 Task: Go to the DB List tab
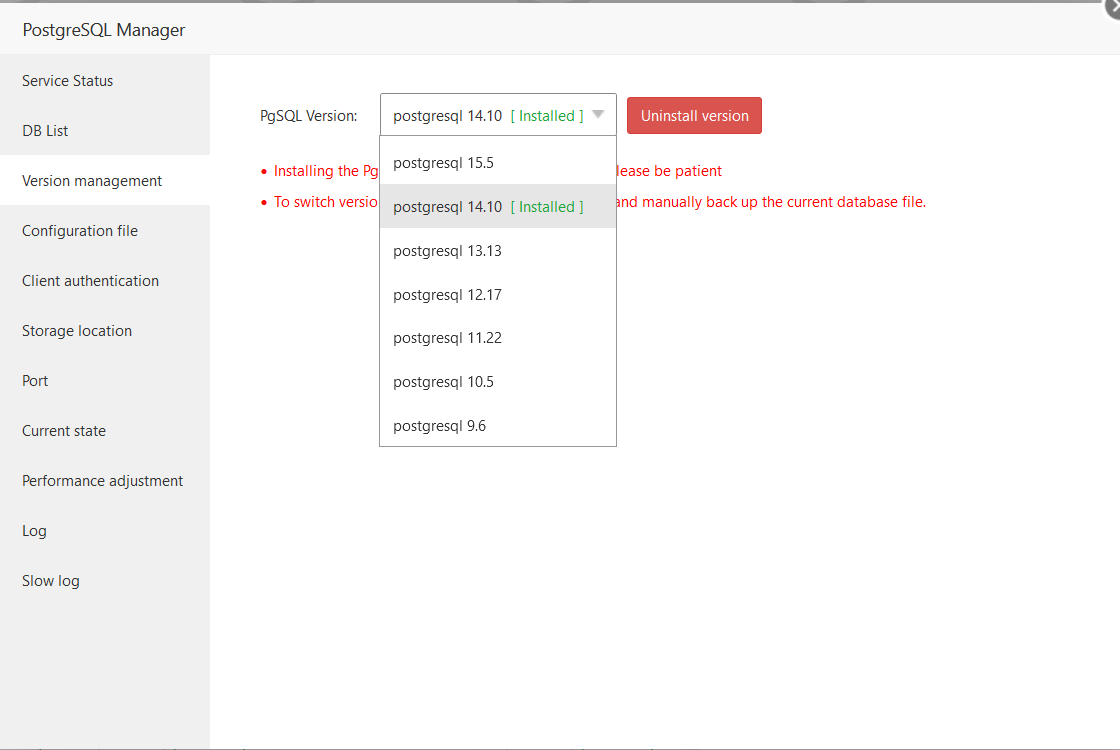coord(105,131)
